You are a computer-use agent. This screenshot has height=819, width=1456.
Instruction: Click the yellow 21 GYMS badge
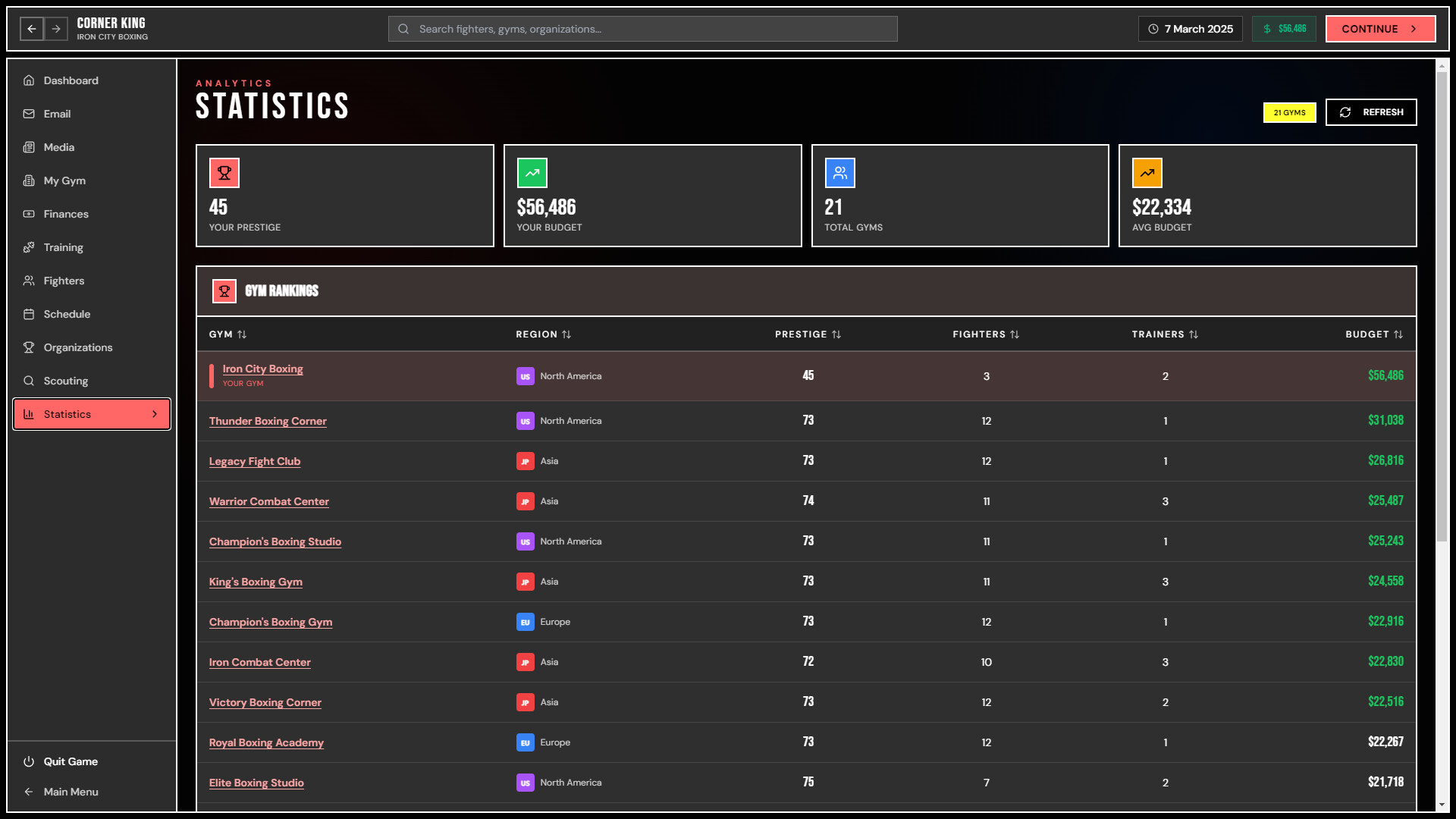(x=1289, y=112)
